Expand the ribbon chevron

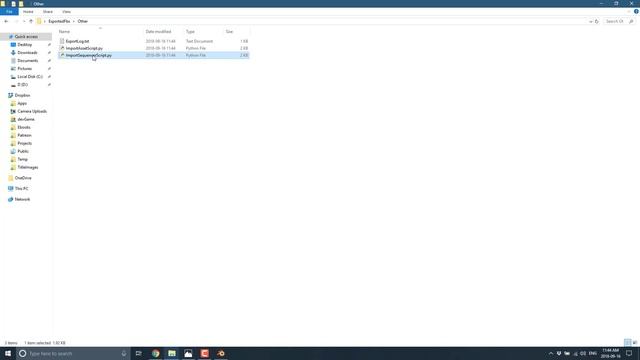click(629, 11)
